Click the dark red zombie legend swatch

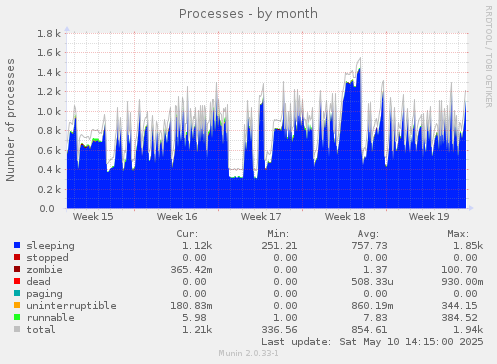click(x=17, y=269)
